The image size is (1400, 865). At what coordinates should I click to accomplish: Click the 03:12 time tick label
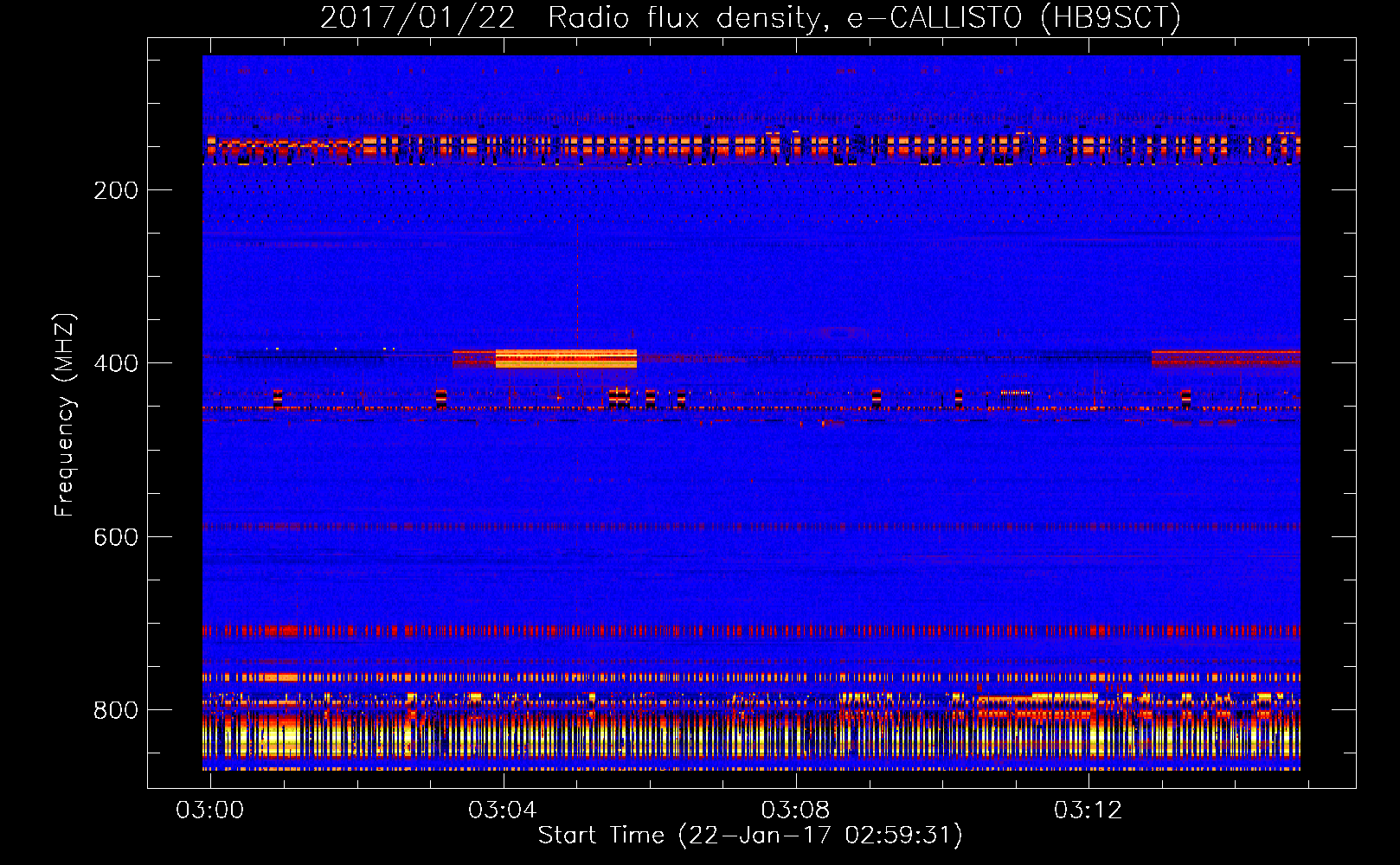[x=1088, y=810]
